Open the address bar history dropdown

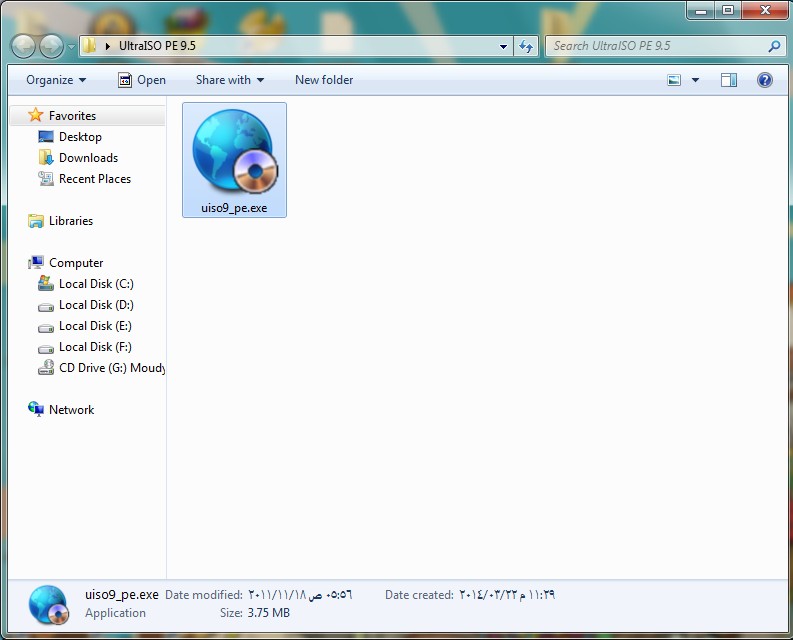tap(503, 47)
